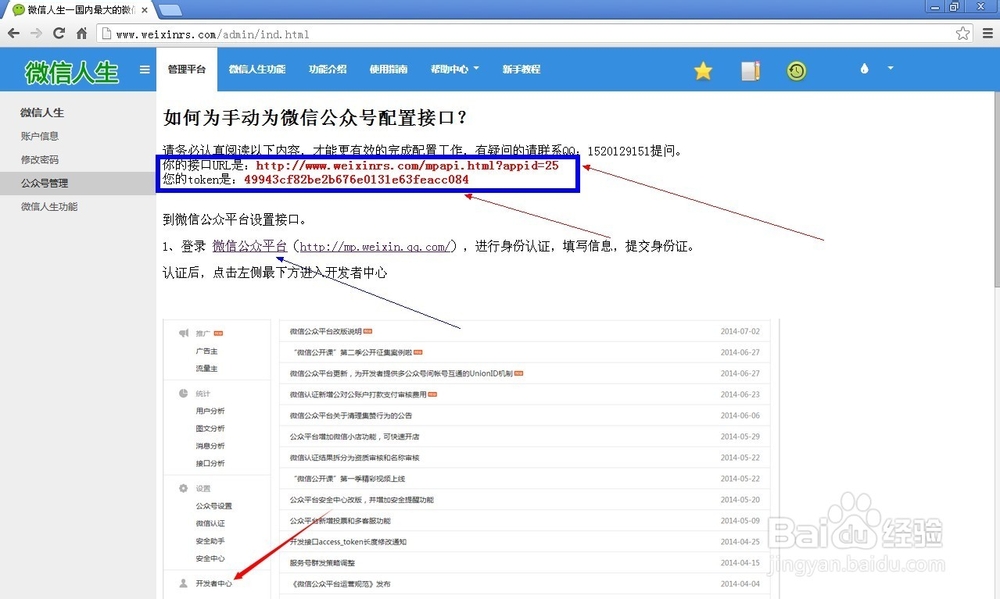
Task: Click the notebook and pencil icon in blue toolbar
Action: point(750,70)
